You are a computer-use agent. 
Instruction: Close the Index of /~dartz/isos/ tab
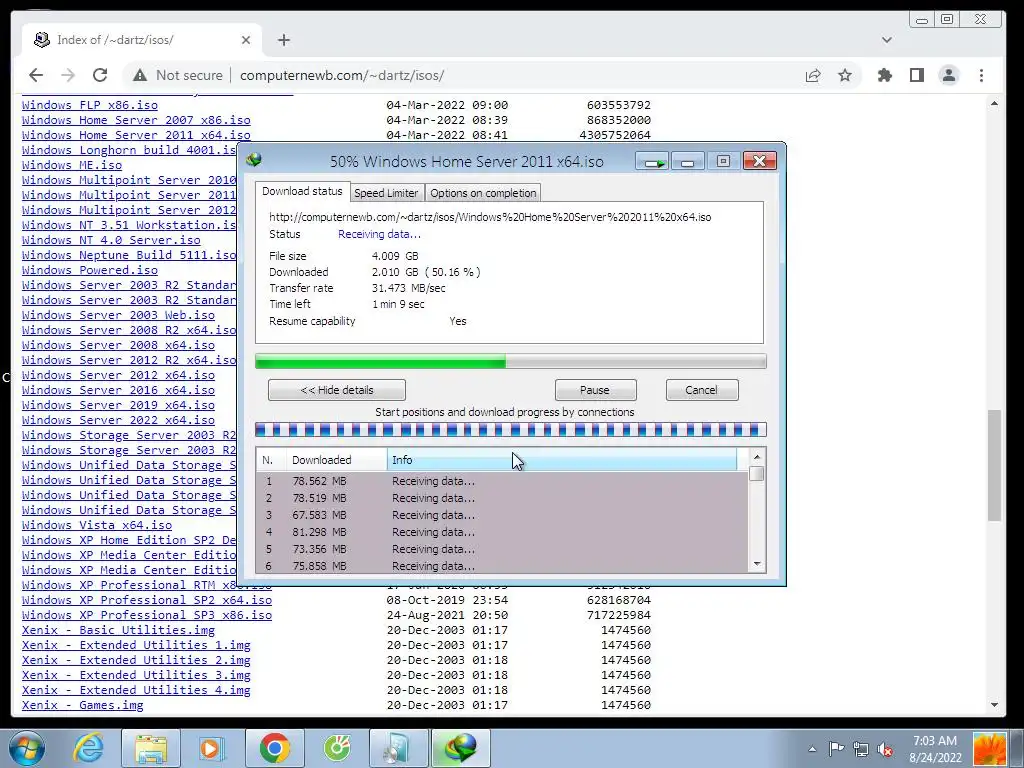coord(246,40)
